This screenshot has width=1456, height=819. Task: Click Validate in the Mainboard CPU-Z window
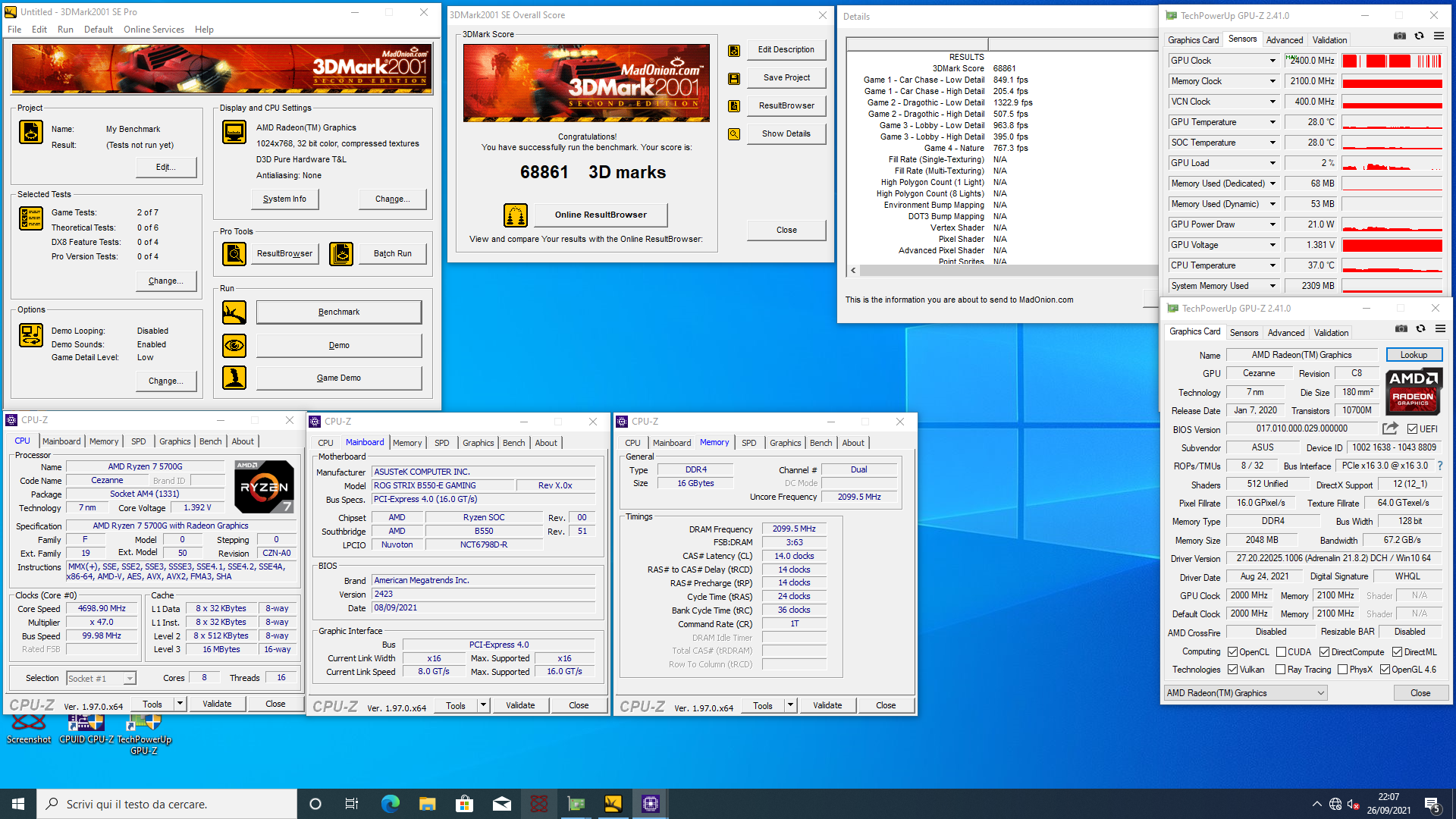point(520,705)
